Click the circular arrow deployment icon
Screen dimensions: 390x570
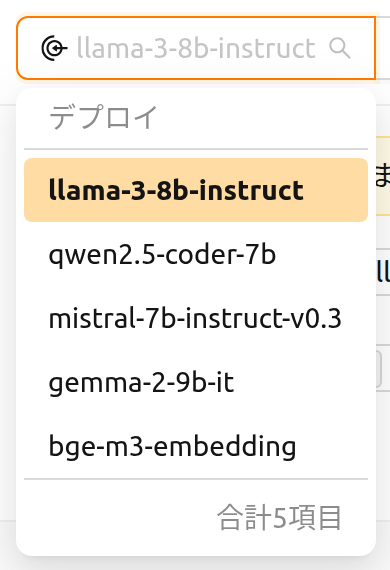click(54, 48)
